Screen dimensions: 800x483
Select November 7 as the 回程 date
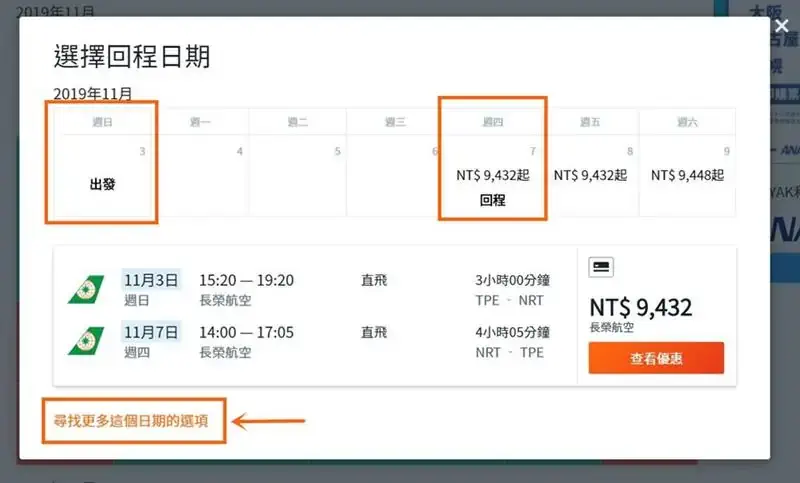point(492,176)
